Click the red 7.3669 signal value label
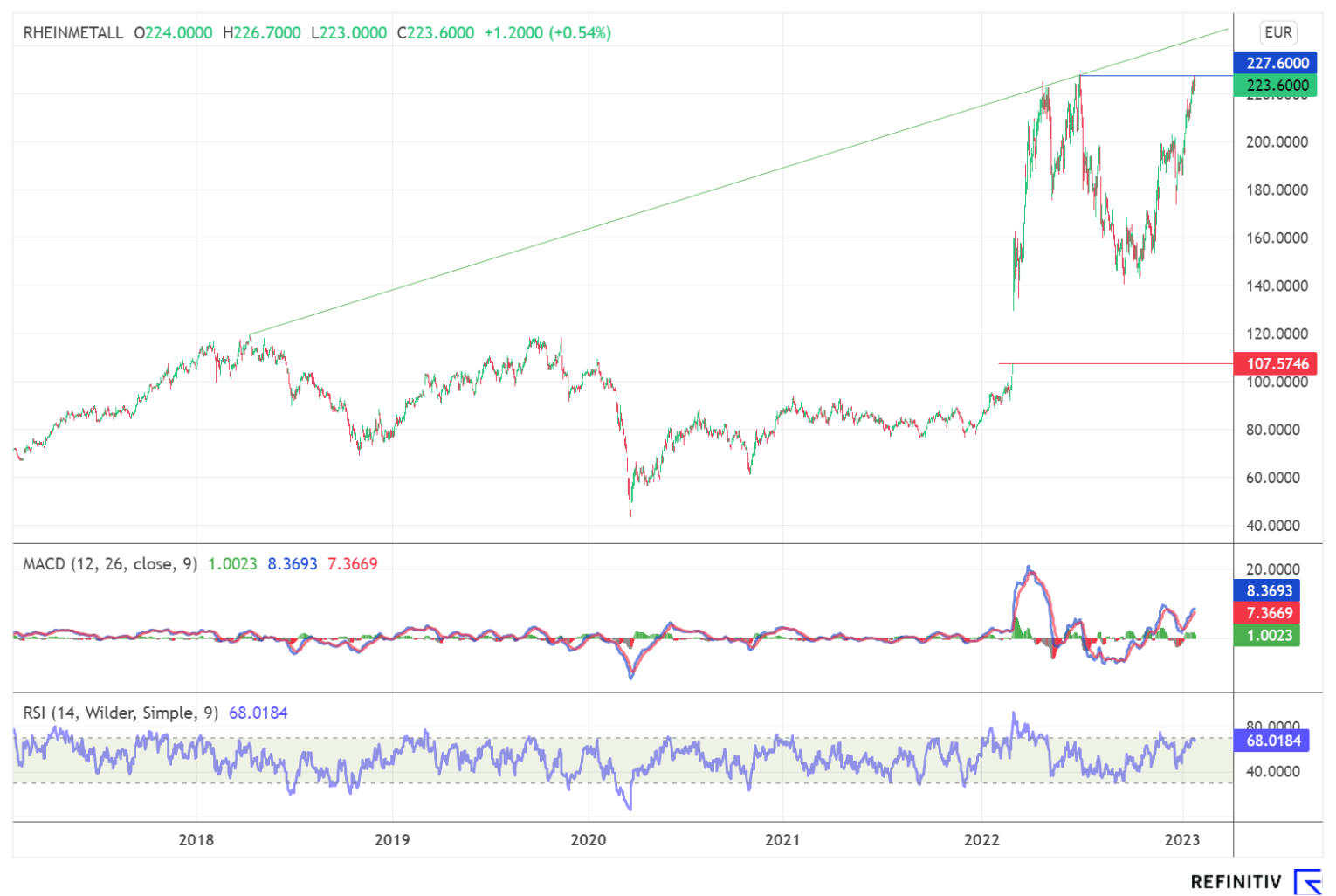The height and width of the screenshot is (896, 1336). click(1269, 613)
